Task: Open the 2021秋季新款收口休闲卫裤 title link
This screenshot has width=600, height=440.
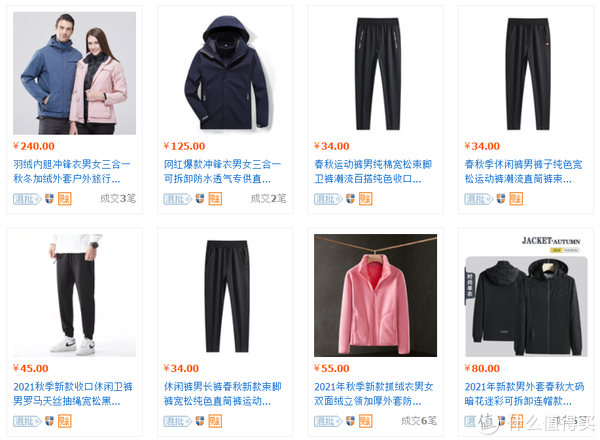Action: (x=73, y=394)
